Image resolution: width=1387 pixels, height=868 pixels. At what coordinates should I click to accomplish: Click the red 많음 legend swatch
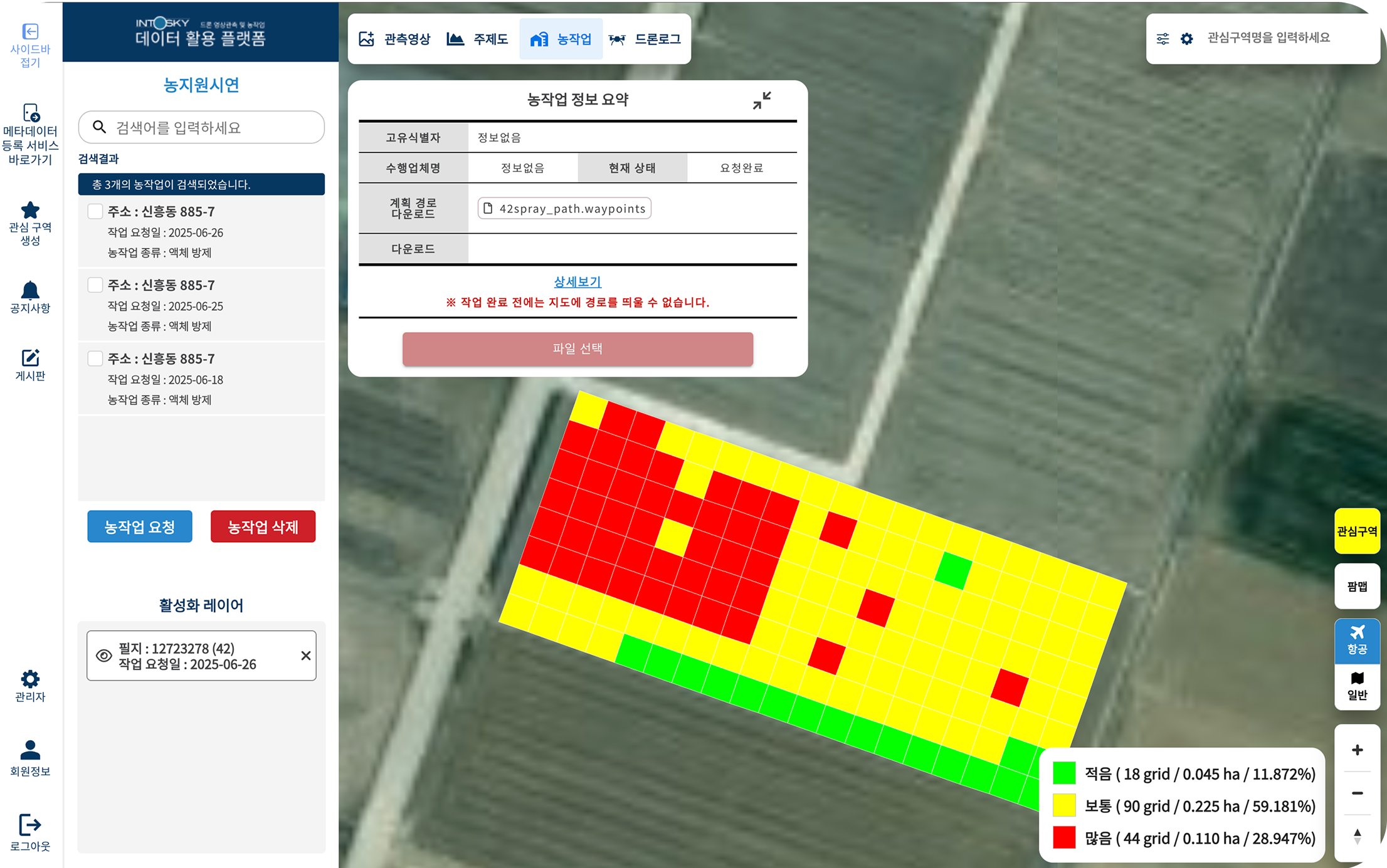[1064, 838]
